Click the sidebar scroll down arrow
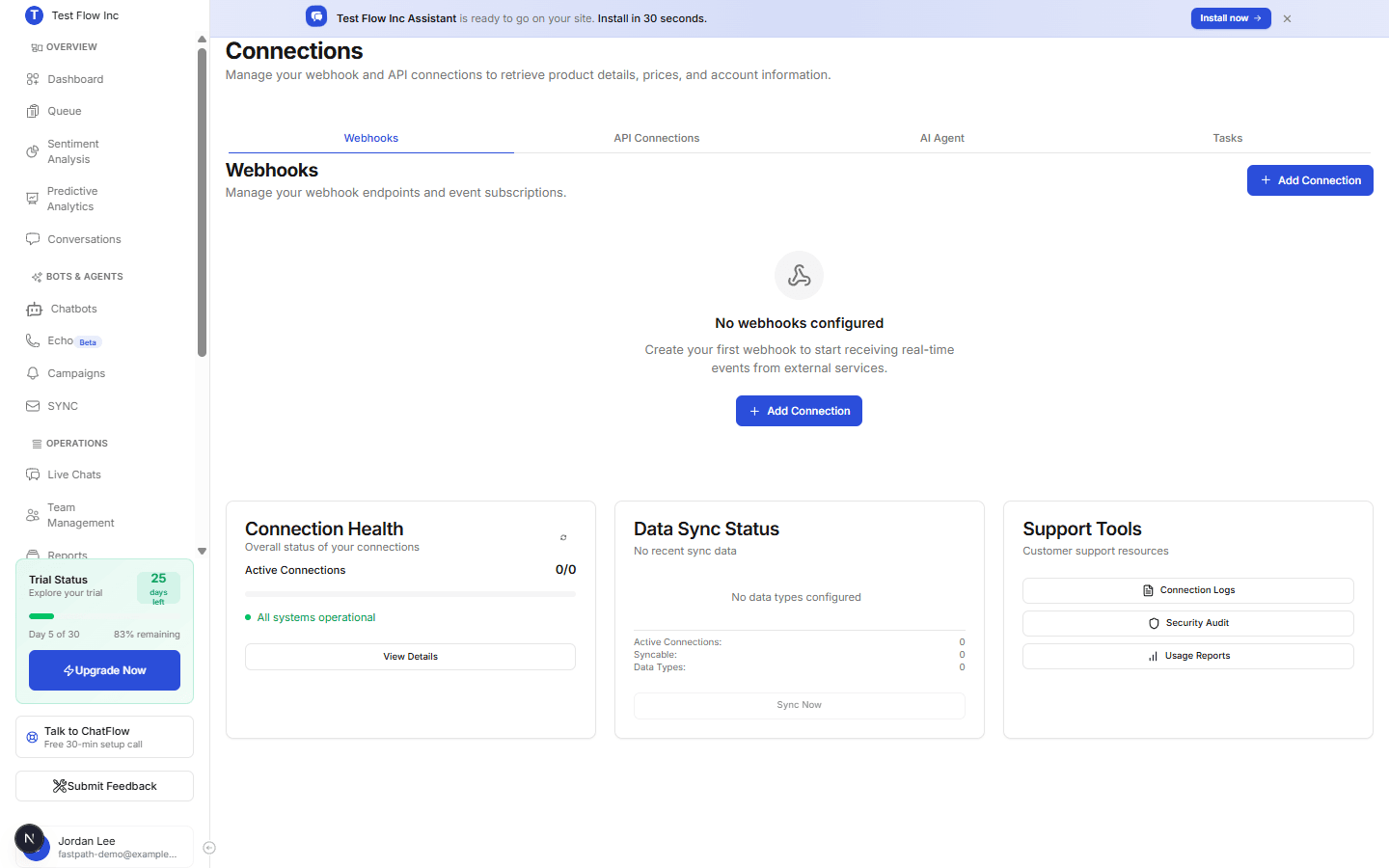Viewport: 1389px width, 868px height. (x=202, y=552)
